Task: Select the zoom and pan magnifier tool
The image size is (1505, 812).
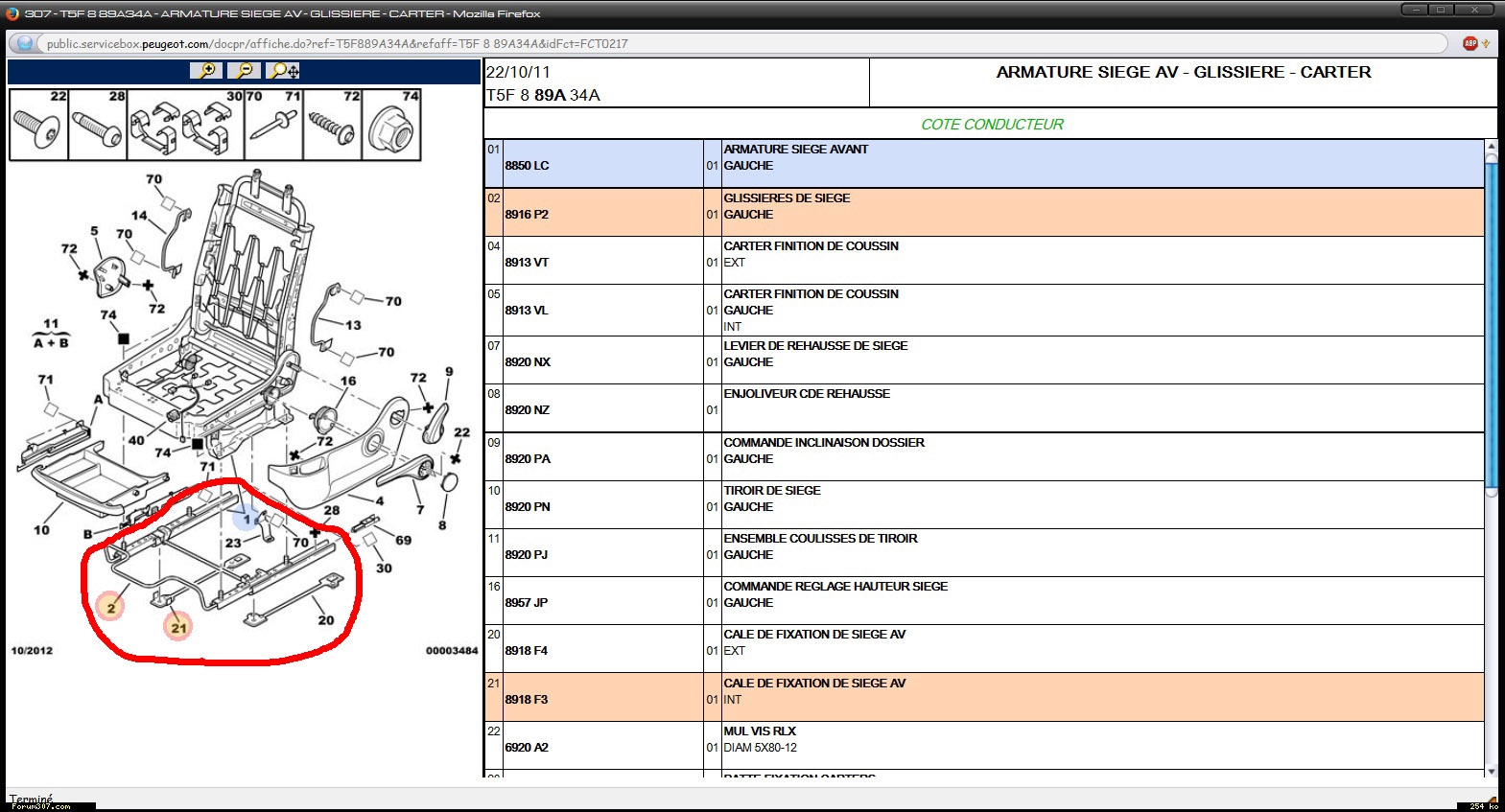Action: 285,71
